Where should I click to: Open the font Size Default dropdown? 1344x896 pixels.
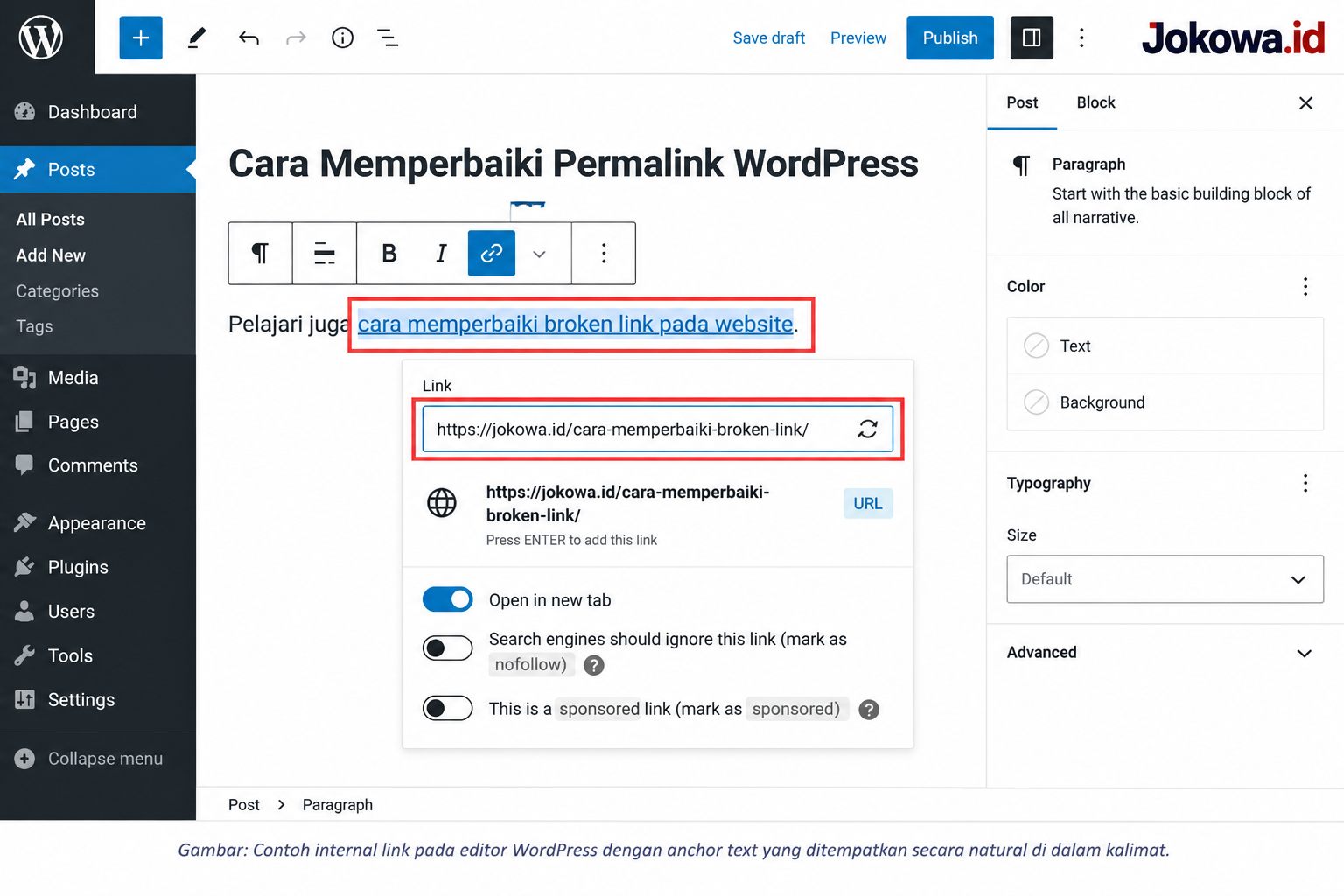point(1165,579)
